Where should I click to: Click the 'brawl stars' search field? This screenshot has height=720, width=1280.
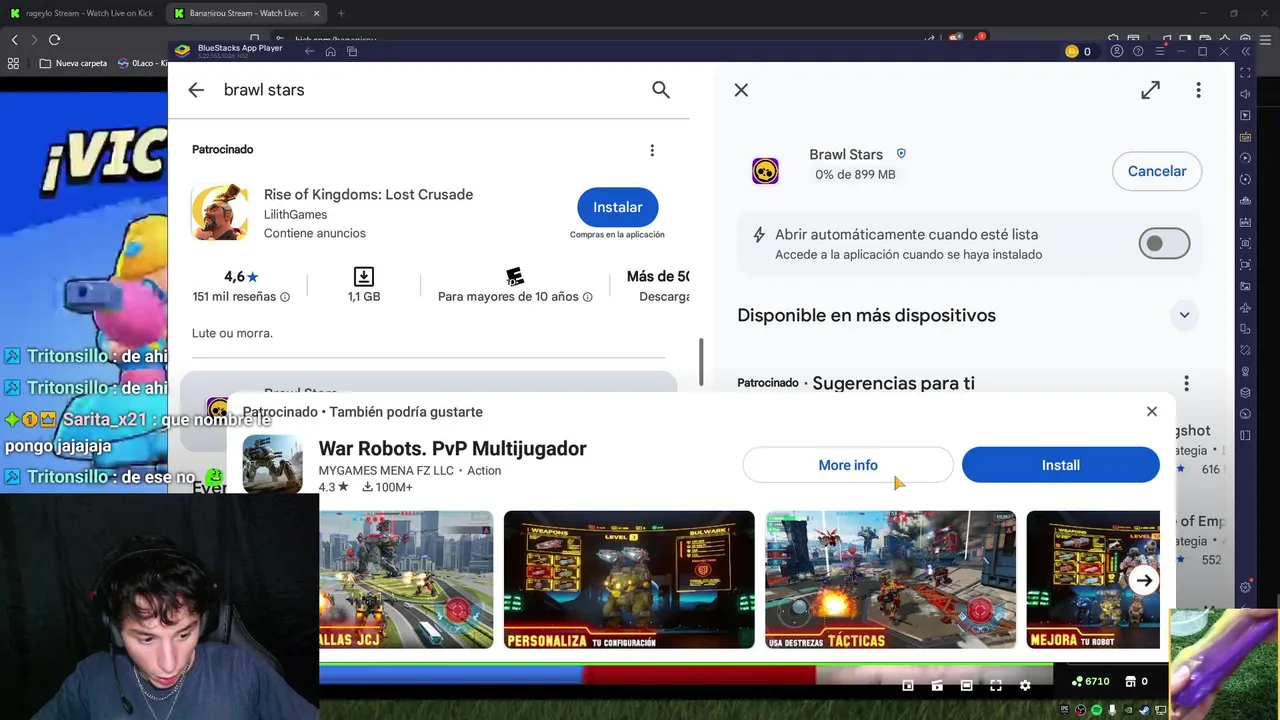(x=264, y=90)
